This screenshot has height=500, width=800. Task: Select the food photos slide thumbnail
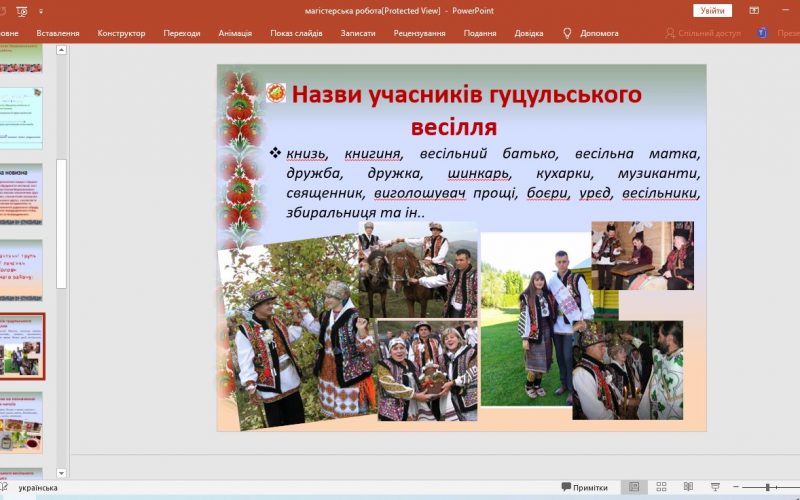[21, 423]
